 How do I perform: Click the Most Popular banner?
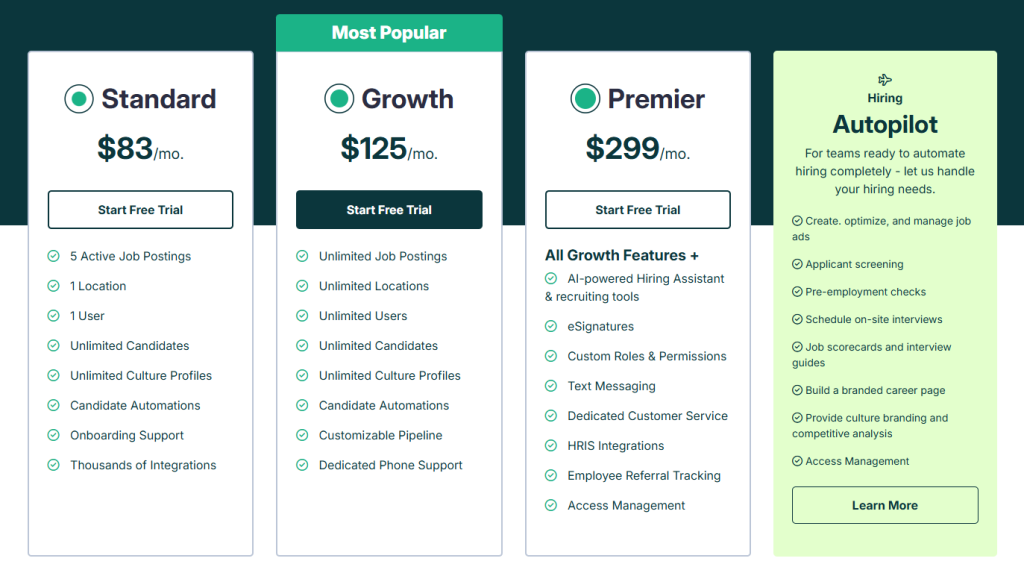click(389, 33)
